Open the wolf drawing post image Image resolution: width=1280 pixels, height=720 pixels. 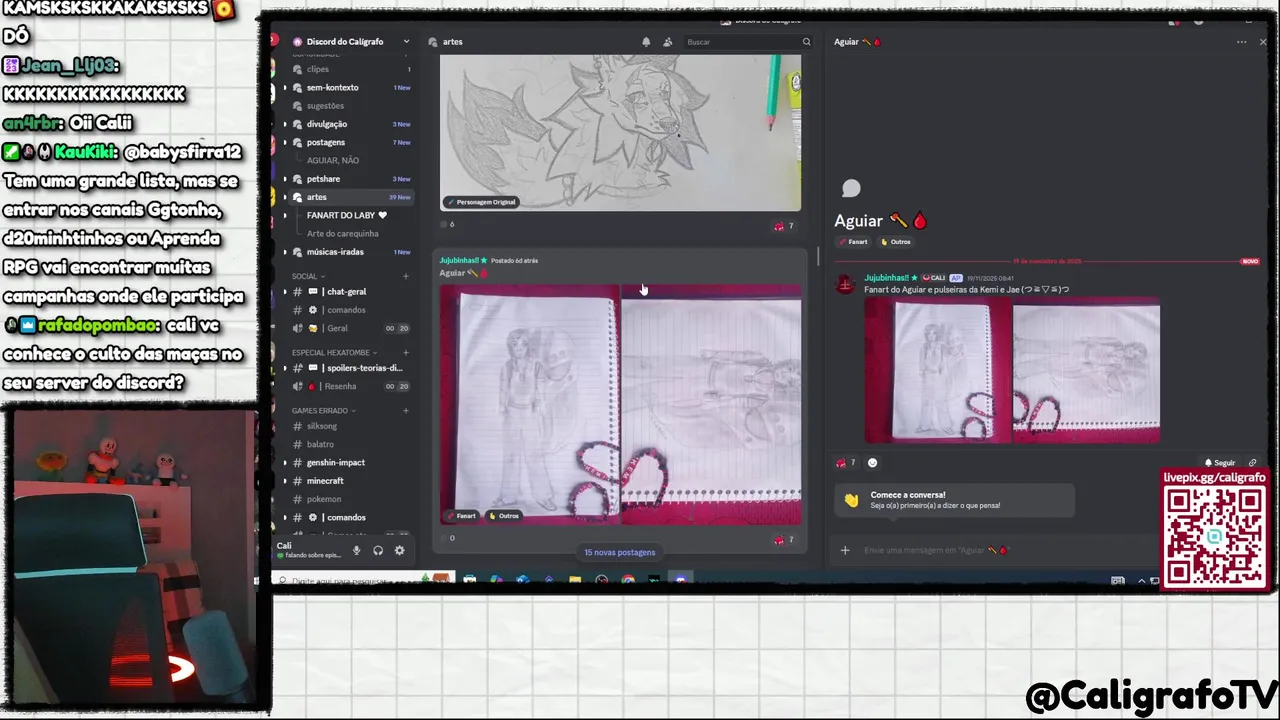pyautogui.click(x=620, y=132)
